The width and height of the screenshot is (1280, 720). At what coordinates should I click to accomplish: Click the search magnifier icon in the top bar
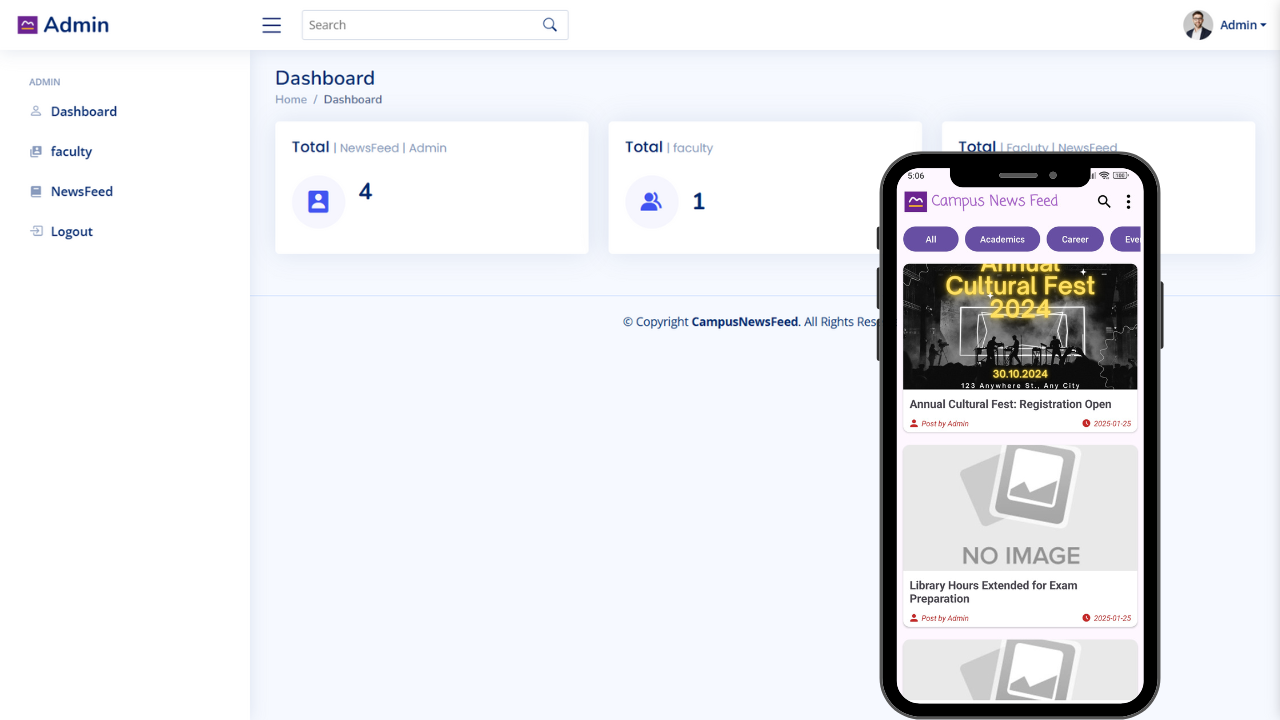549,25
